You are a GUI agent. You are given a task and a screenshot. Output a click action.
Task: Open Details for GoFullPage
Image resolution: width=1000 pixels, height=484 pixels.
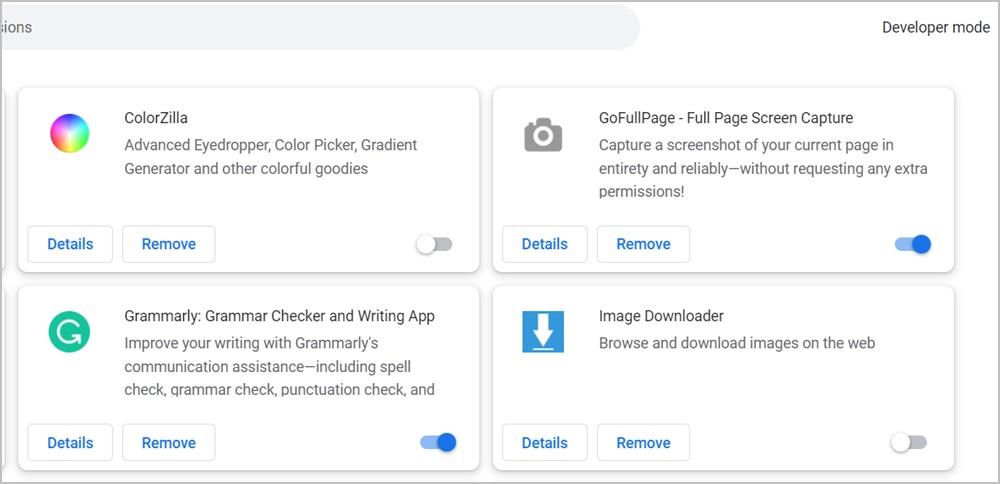pos(545,244)
